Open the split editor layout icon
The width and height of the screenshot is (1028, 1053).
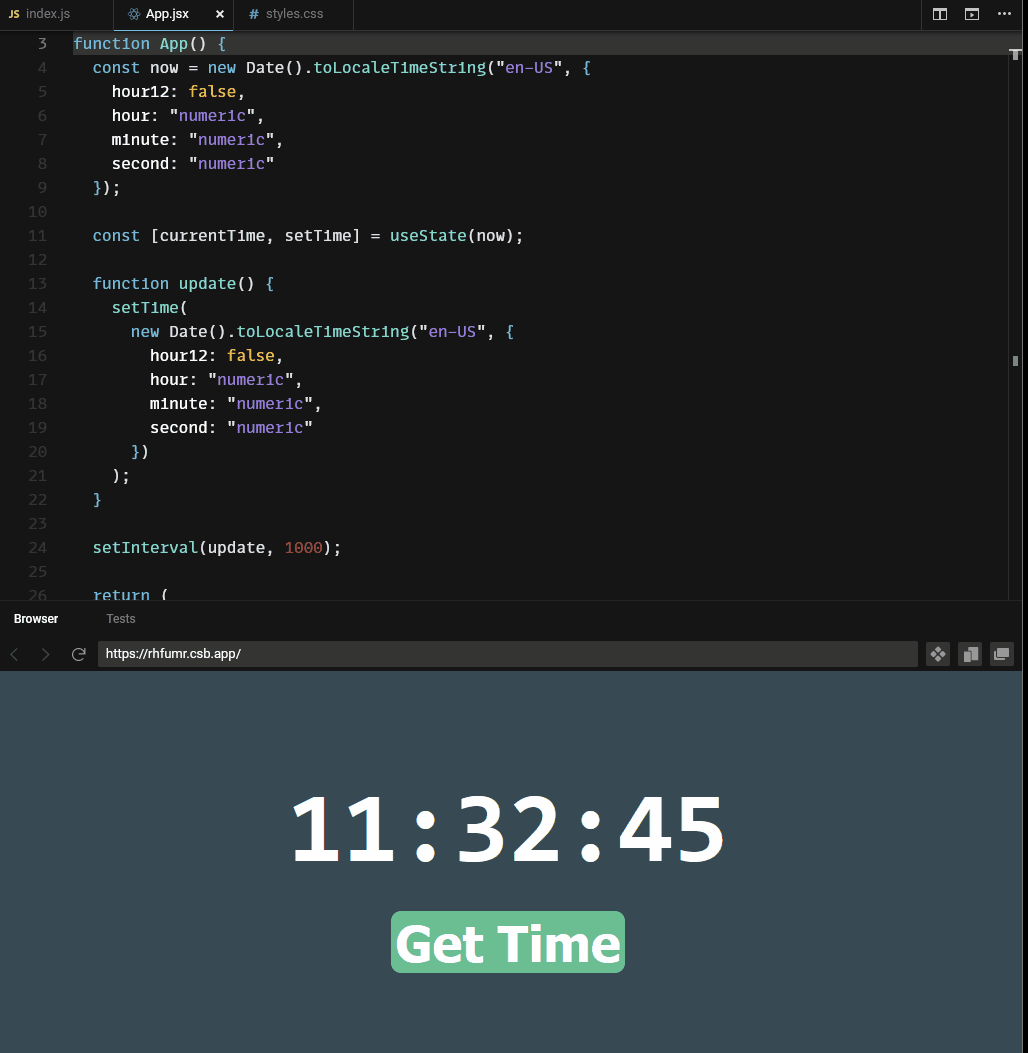click(x=938, y=14)
